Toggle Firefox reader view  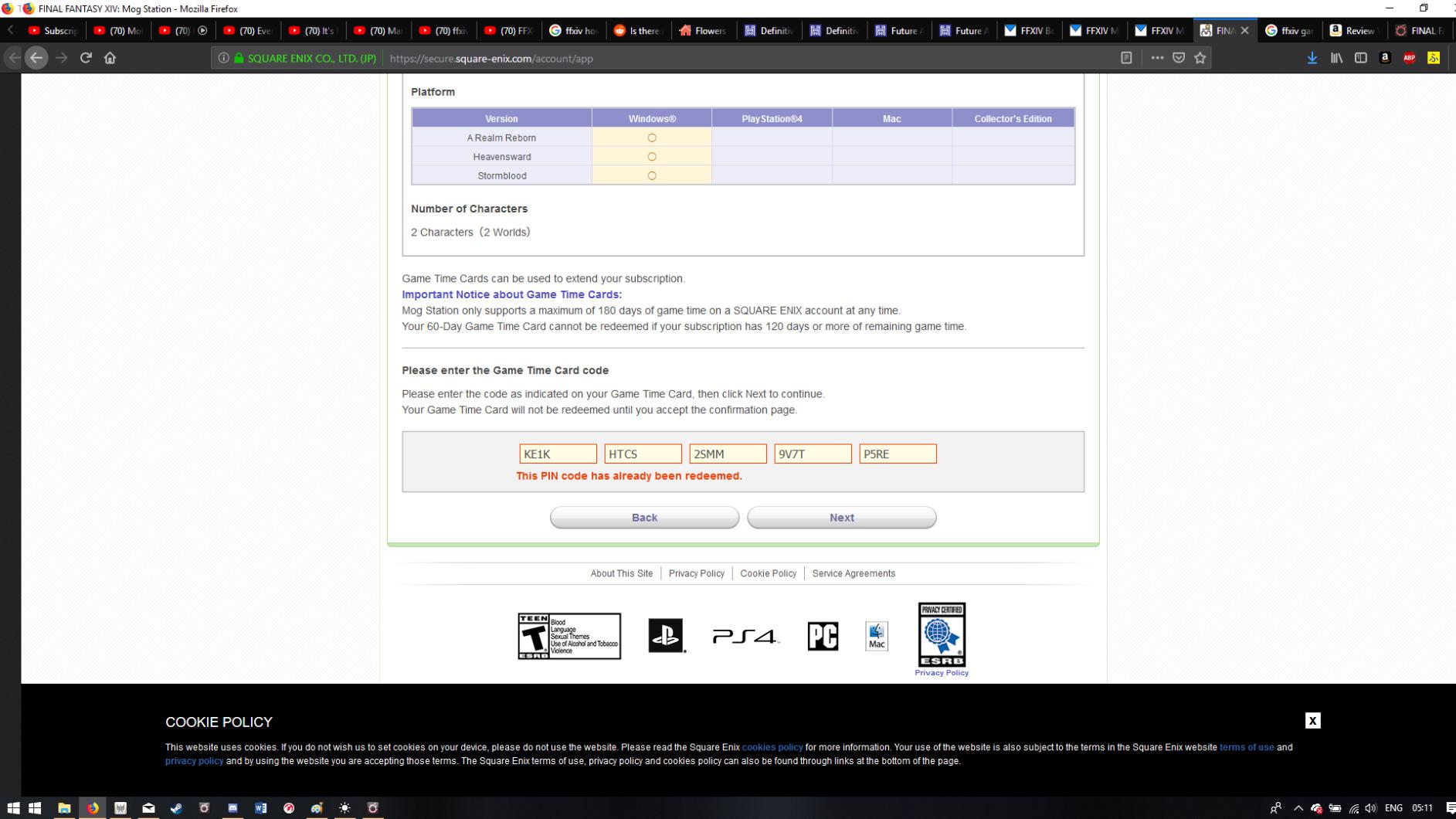tap(1126, 58)
